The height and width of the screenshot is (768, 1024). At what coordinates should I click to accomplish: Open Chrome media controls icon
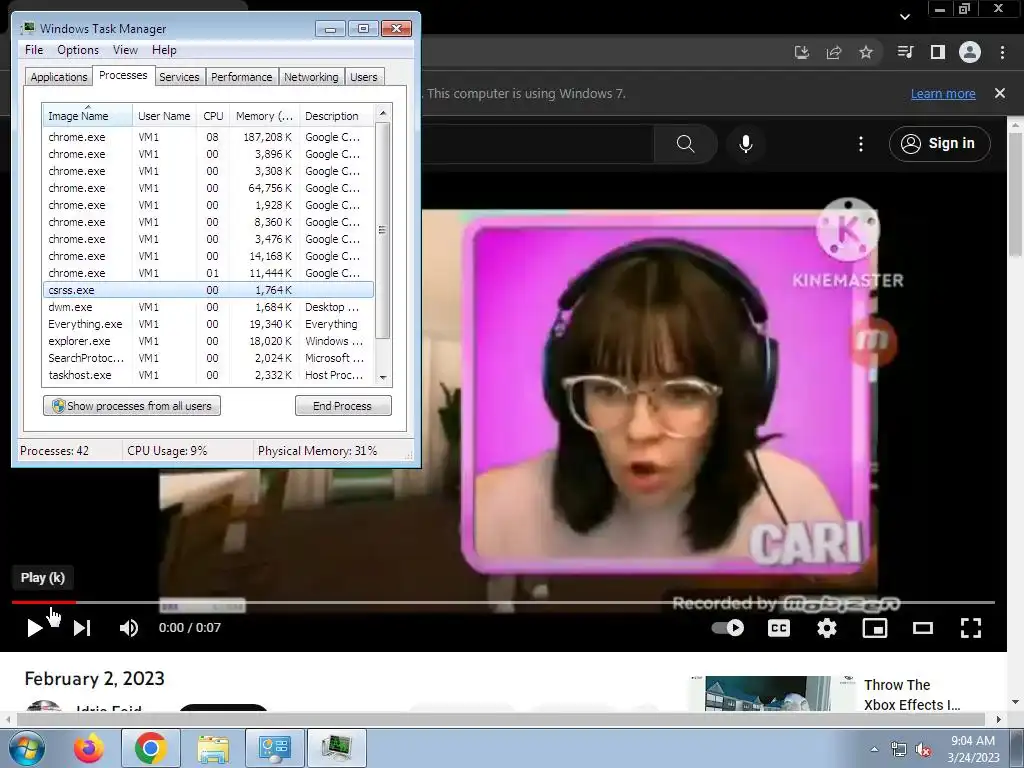905,52
